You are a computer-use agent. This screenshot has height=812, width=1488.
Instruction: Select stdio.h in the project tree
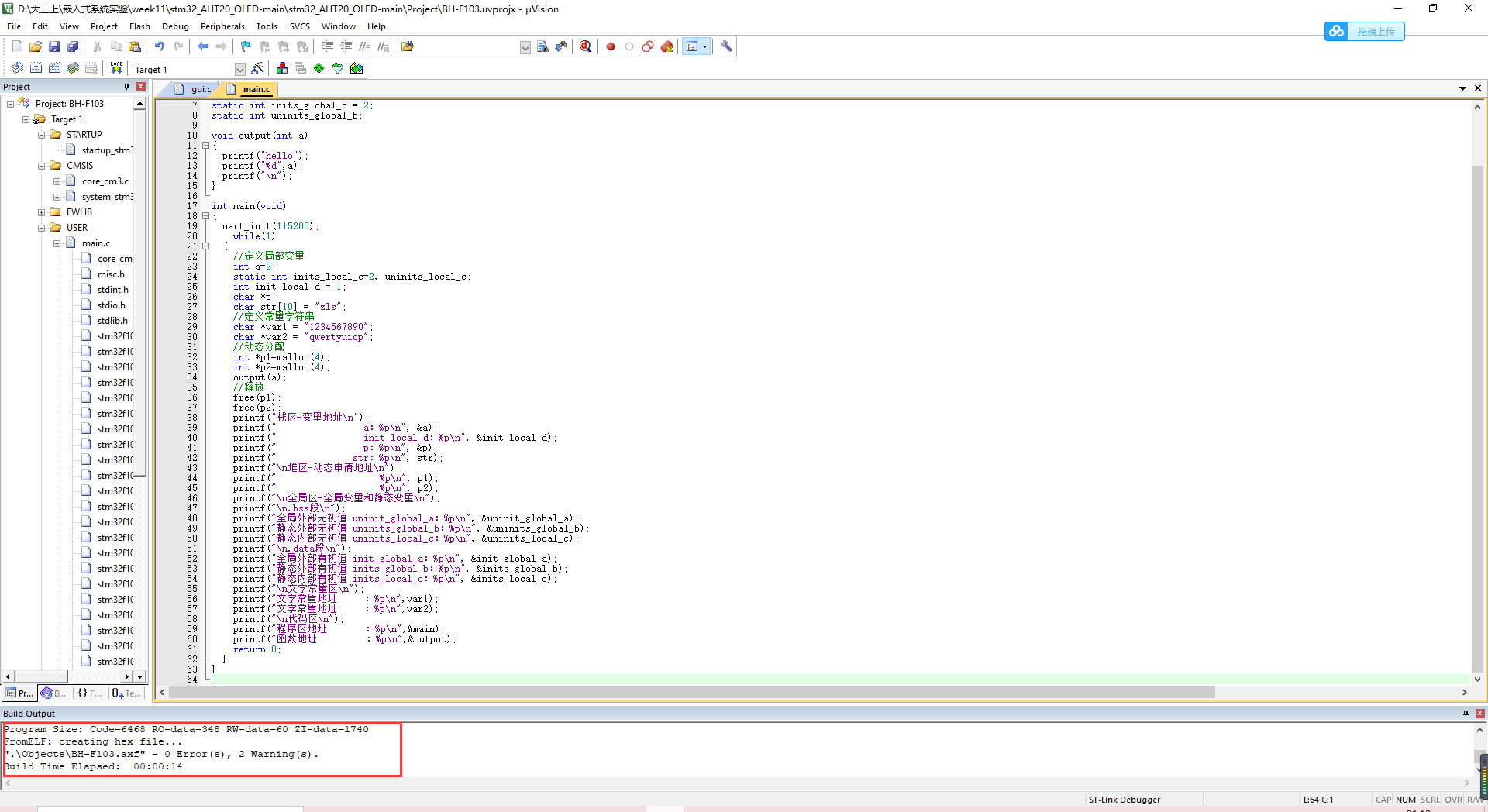point(111,305)
